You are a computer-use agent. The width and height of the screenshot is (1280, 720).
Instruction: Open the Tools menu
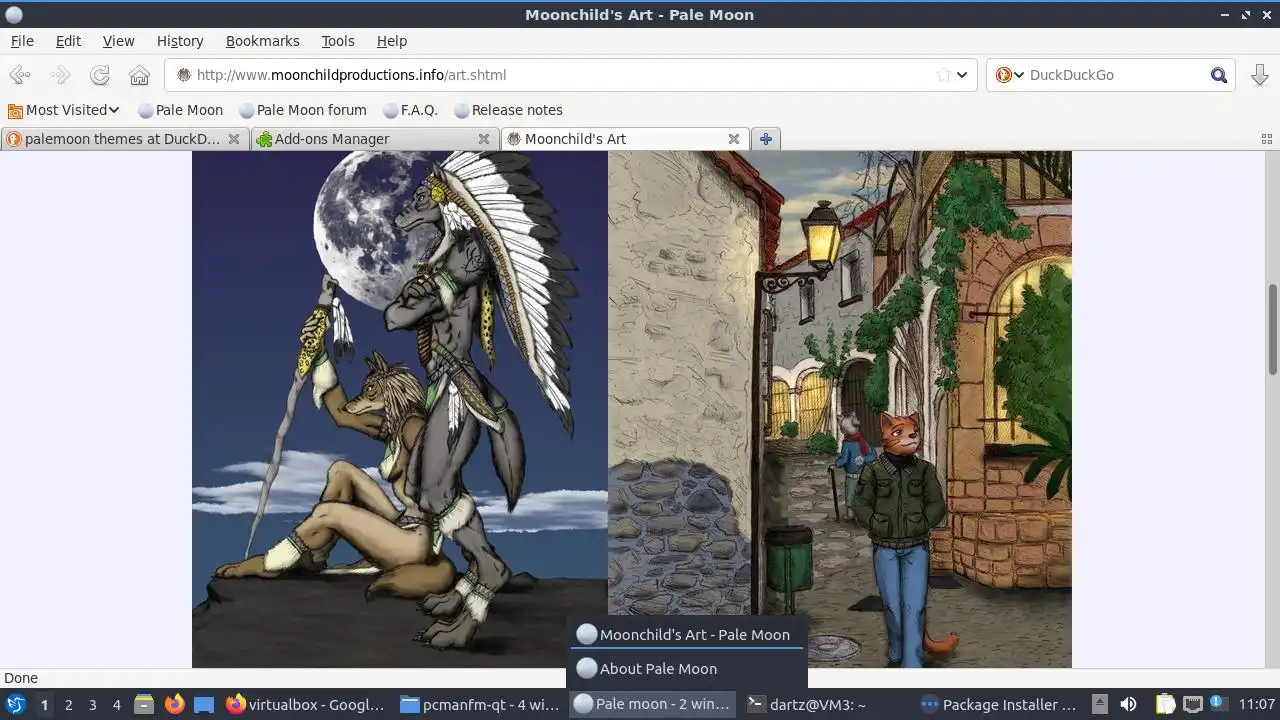[x=338, y=41]
